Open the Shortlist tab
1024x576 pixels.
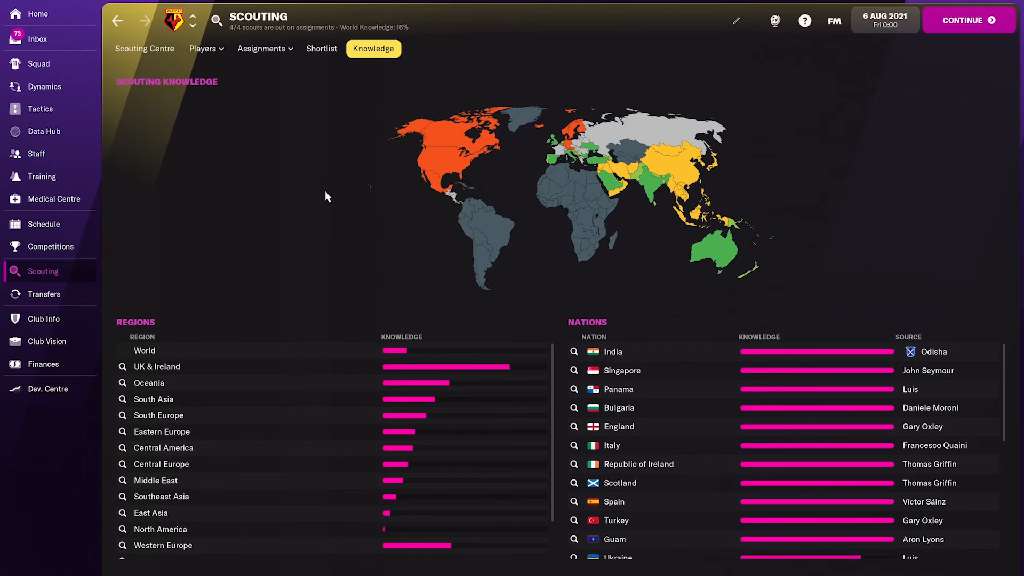(x=321, y=49)
